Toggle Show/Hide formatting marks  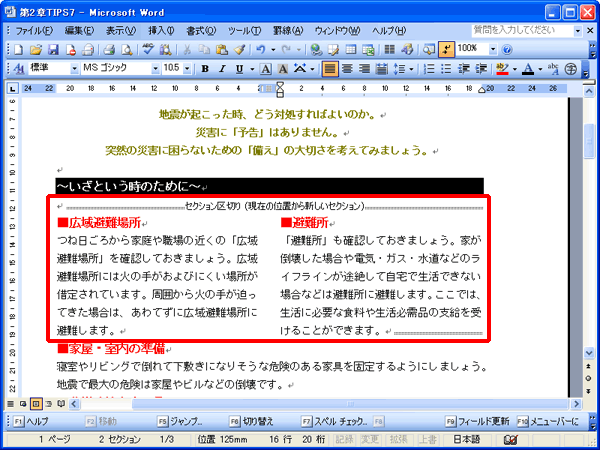(446, 49)
